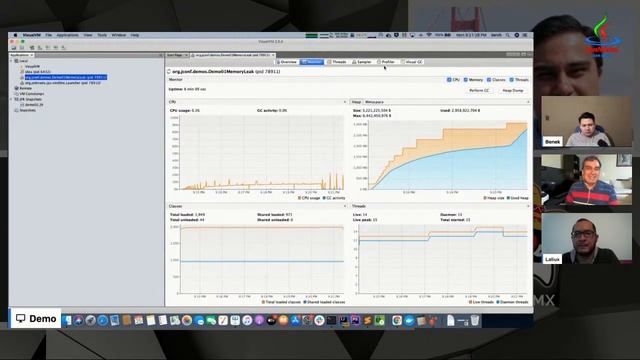Click the Remote node icon in Applications tree

point(16,88)
